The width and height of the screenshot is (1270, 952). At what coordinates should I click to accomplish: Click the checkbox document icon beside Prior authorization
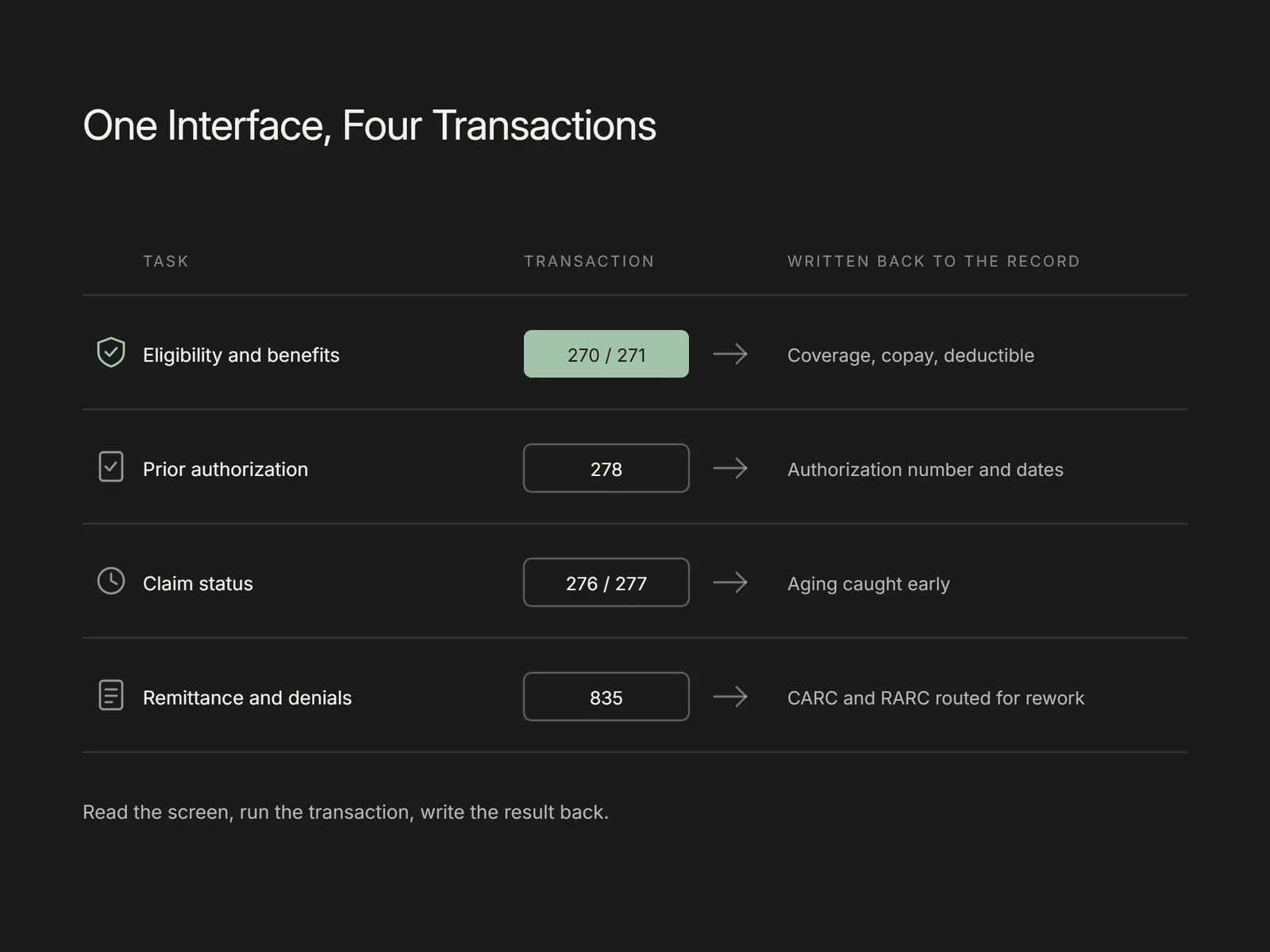[x=111, y=466]
